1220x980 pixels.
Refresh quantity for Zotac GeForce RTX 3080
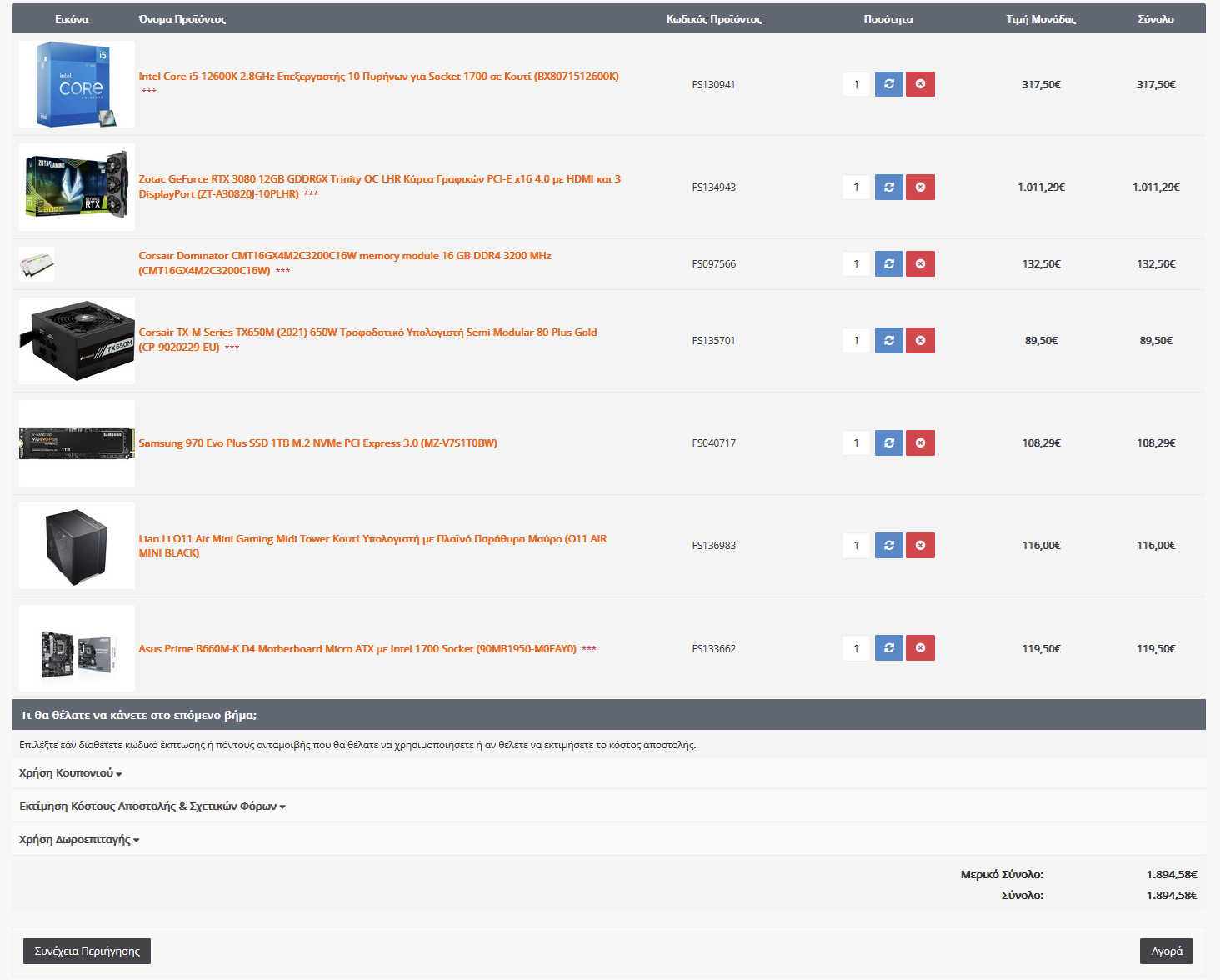pyautogui.click(x=889, y=187)
